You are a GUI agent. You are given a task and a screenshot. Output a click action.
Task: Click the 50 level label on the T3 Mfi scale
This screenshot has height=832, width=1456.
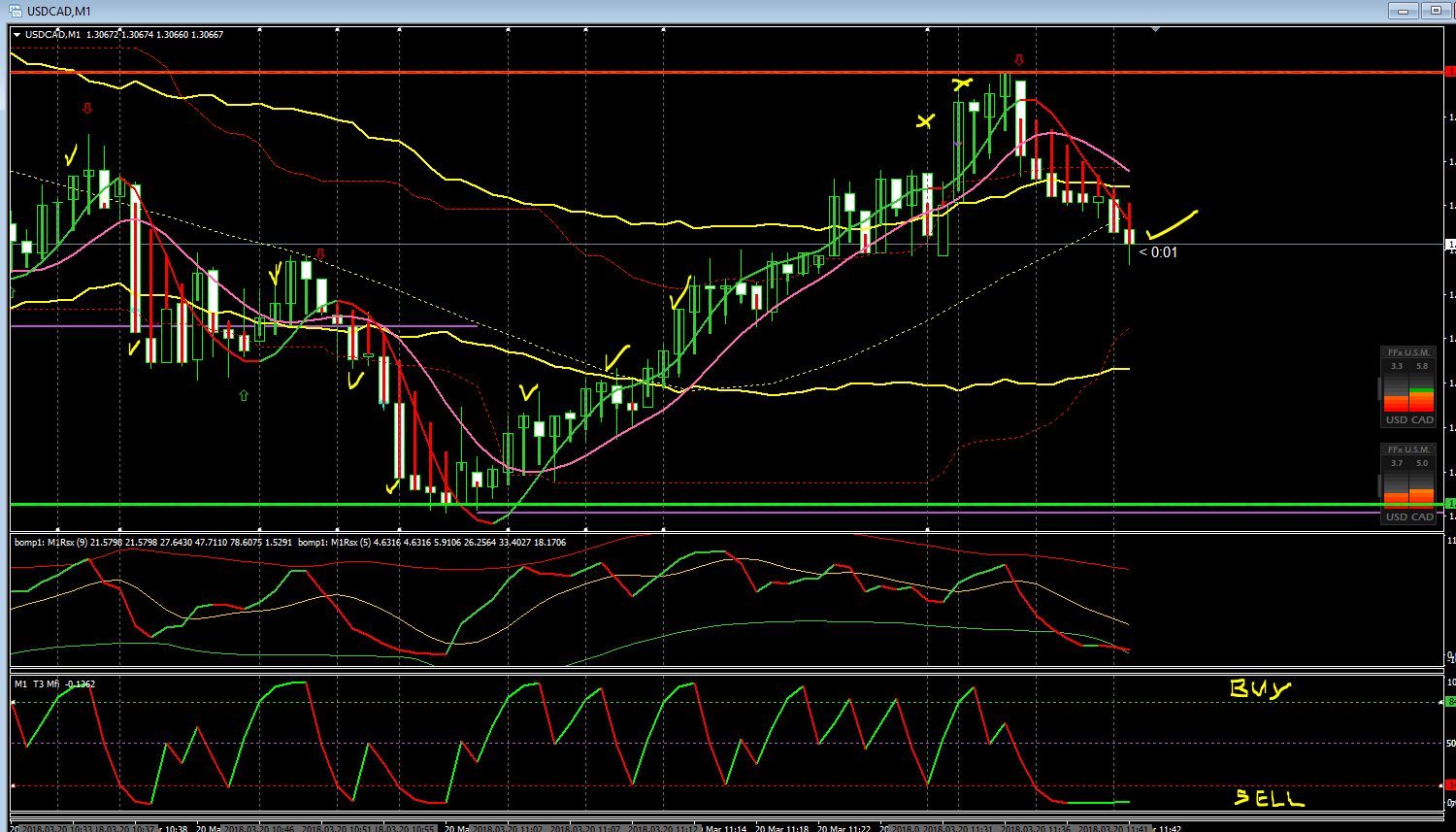point(1450,744)
